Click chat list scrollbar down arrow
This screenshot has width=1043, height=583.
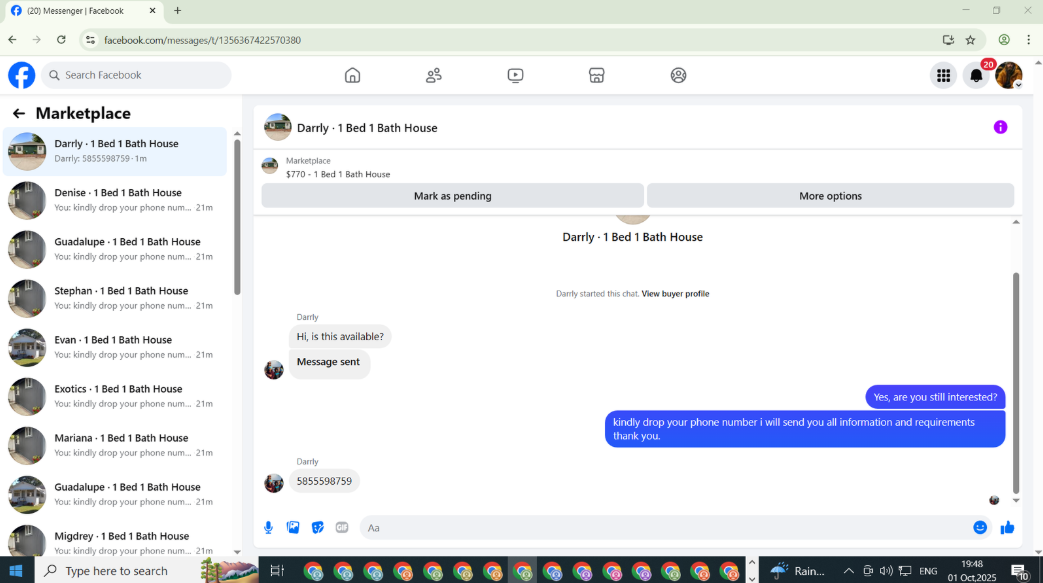[237, 552]
